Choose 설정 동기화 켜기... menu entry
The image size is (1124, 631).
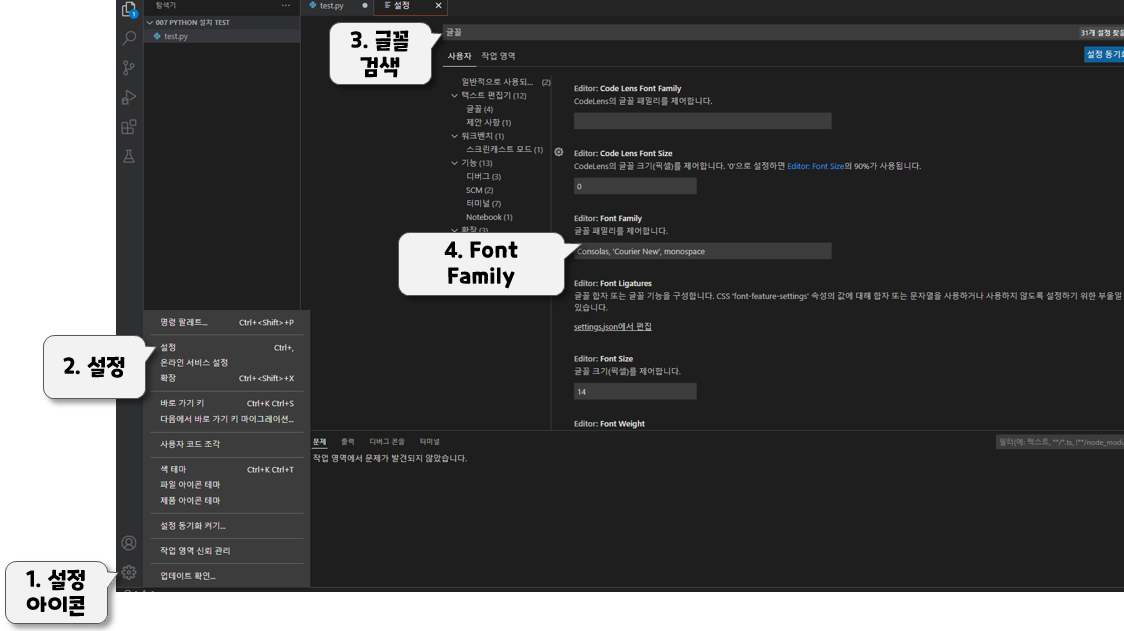(x=227, y=526)
